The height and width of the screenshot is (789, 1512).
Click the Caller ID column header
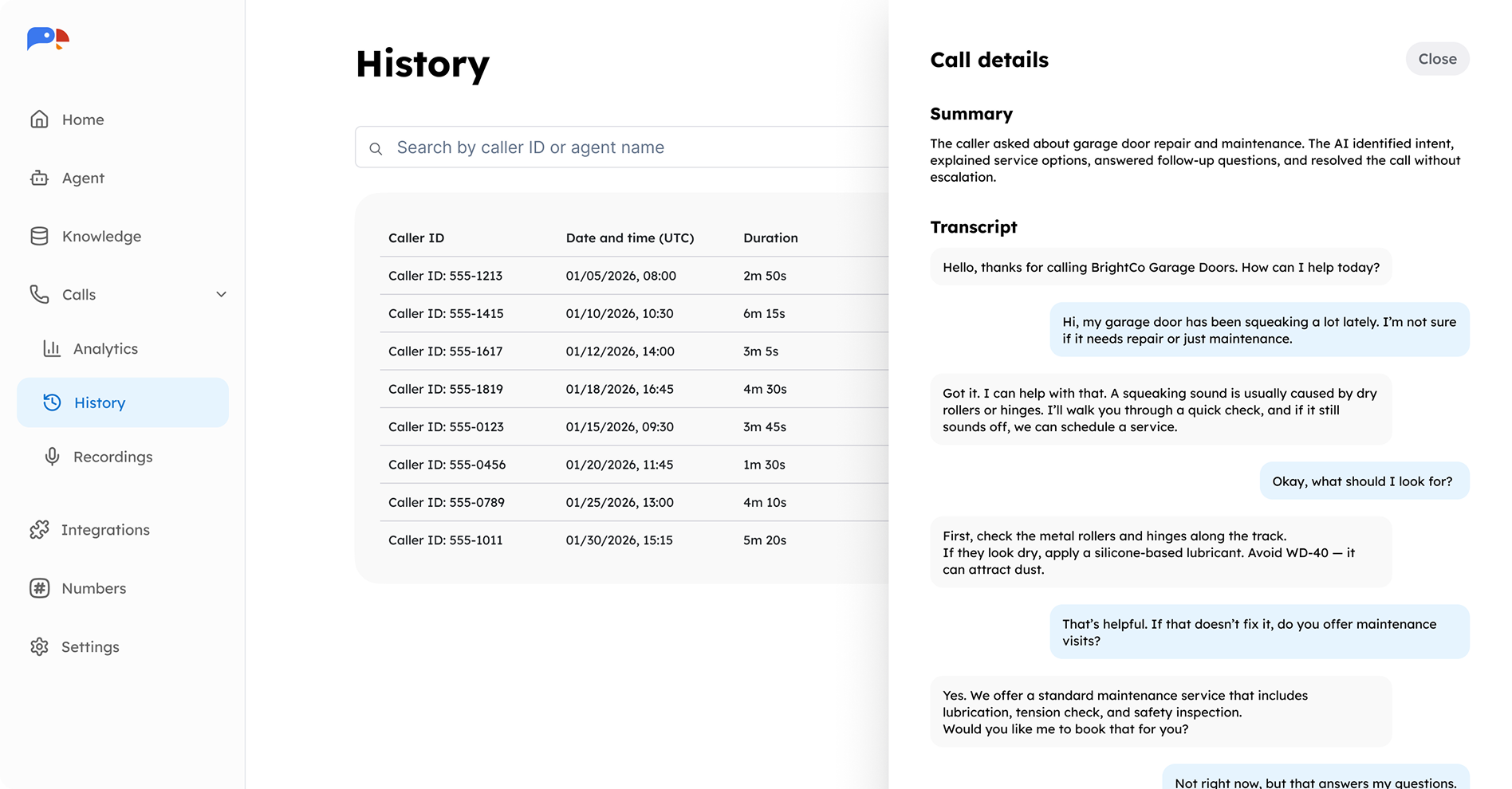coord(416,237)
